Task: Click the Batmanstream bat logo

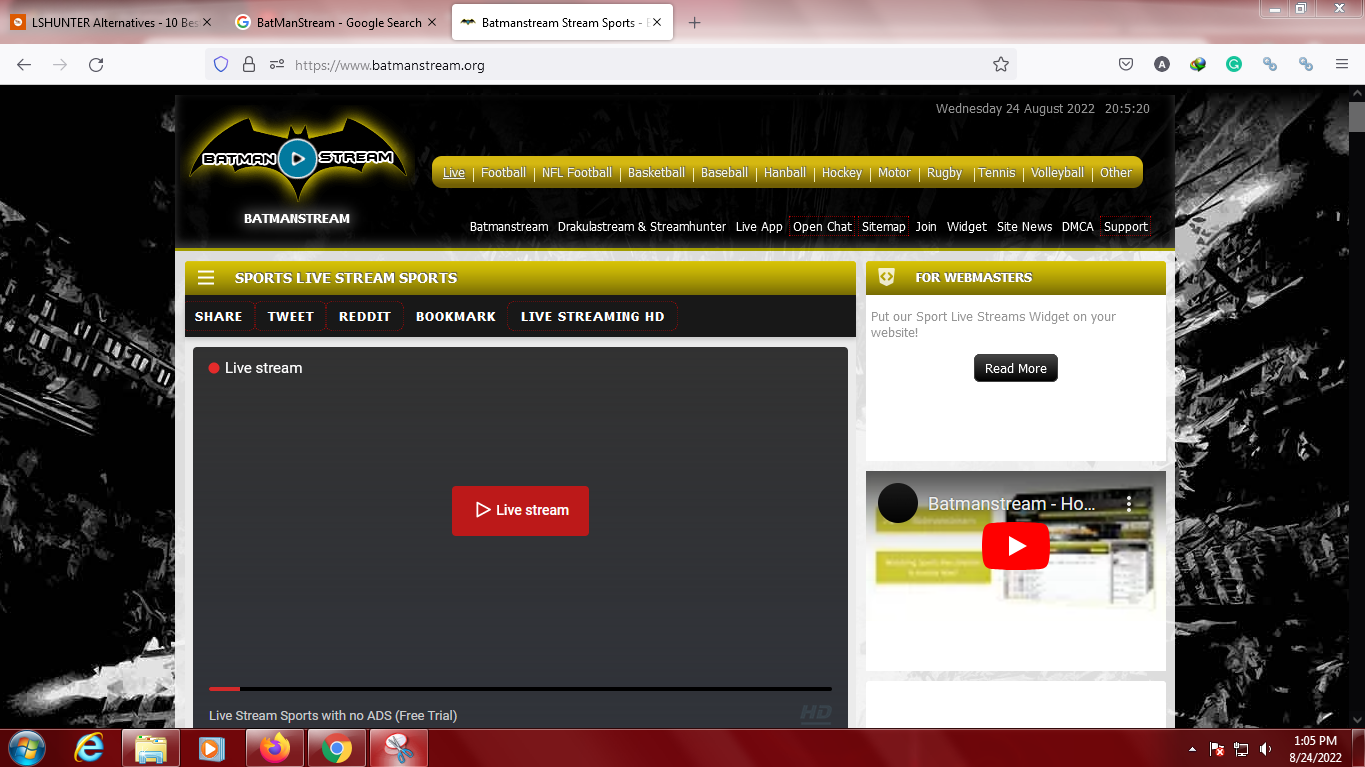Action: [297, 158]
